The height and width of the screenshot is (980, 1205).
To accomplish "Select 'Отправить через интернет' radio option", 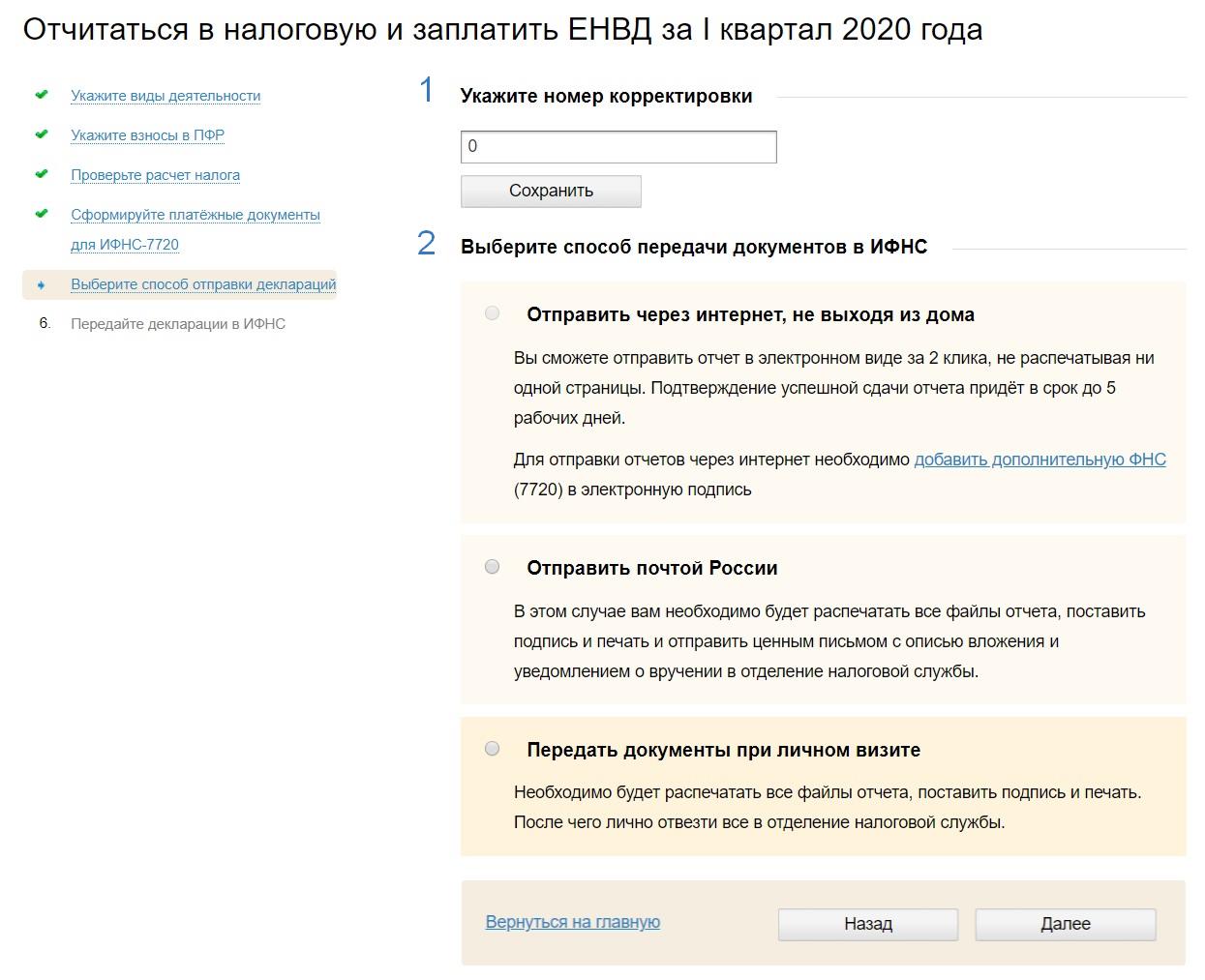I will click(493, 313).
